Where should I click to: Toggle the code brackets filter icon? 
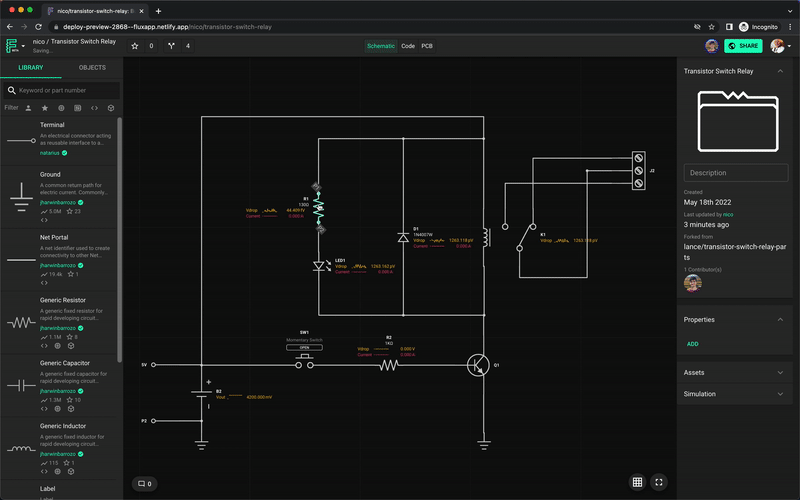94,108
